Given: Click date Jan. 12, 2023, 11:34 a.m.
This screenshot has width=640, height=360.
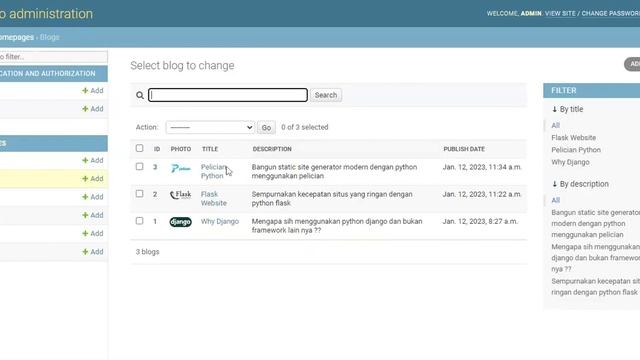Looking at the screenshot, I should coord(482,167).
